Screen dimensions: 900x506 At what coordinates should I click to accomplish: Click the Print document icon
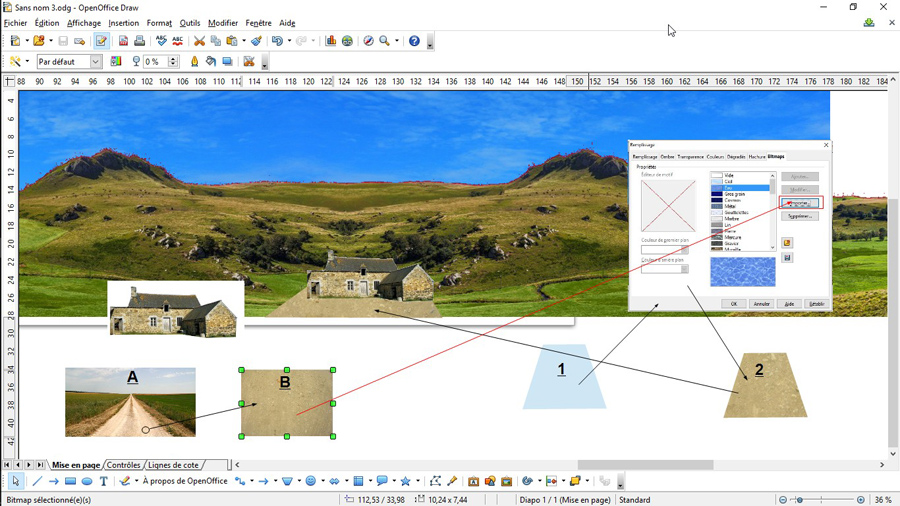[x=139, y=41]
